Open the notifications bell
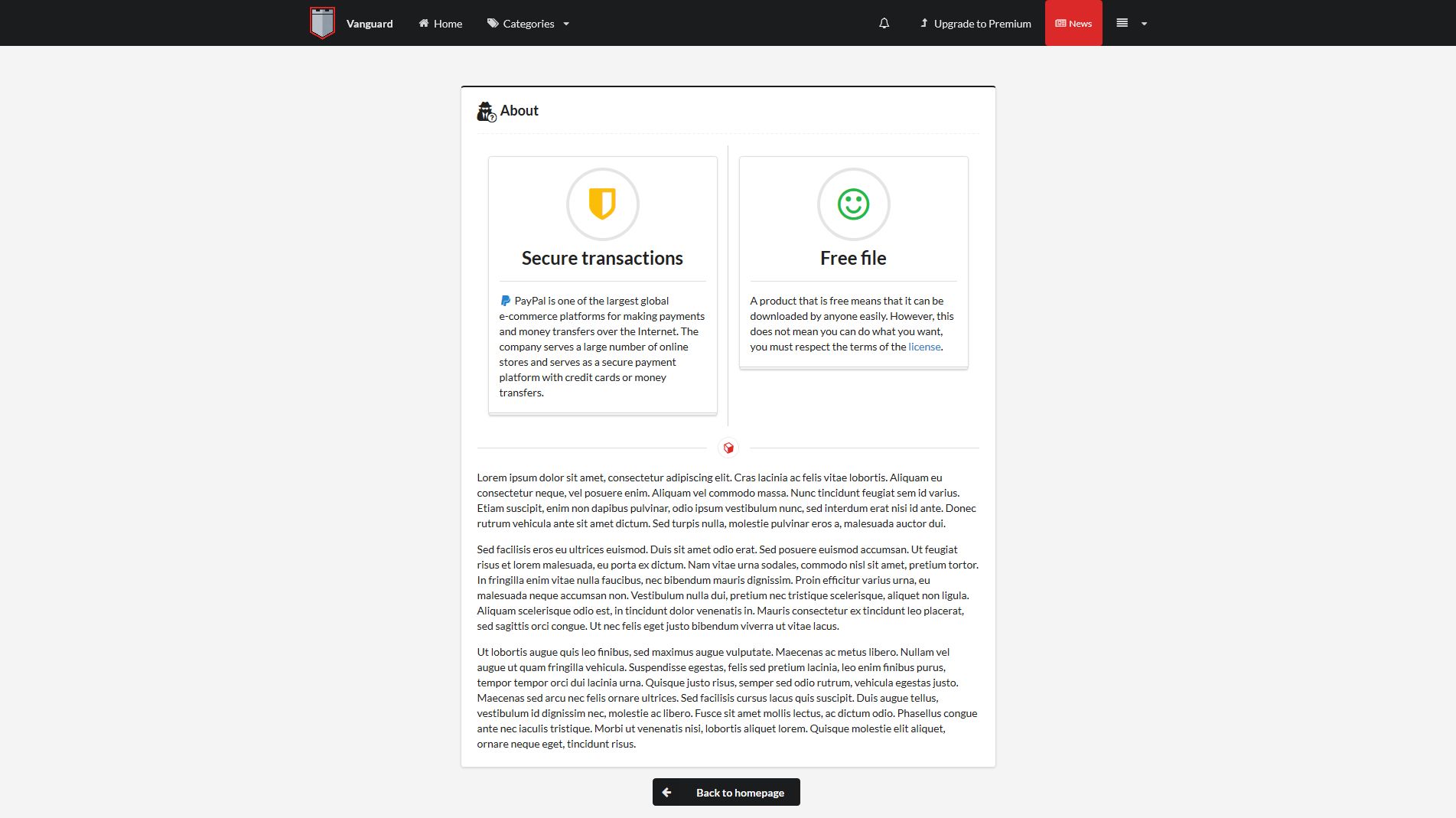1456x818 pixels. [884, 23]
